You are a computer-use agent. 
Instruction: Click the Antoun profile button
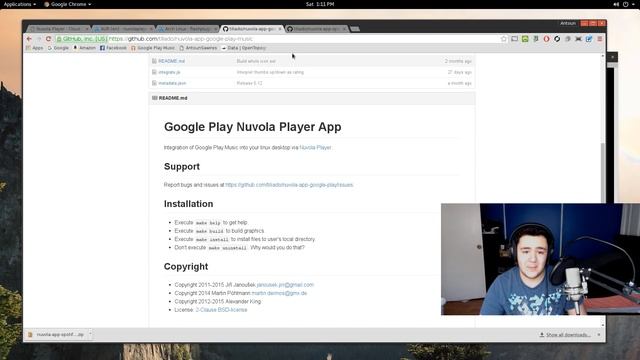(568, 23)
